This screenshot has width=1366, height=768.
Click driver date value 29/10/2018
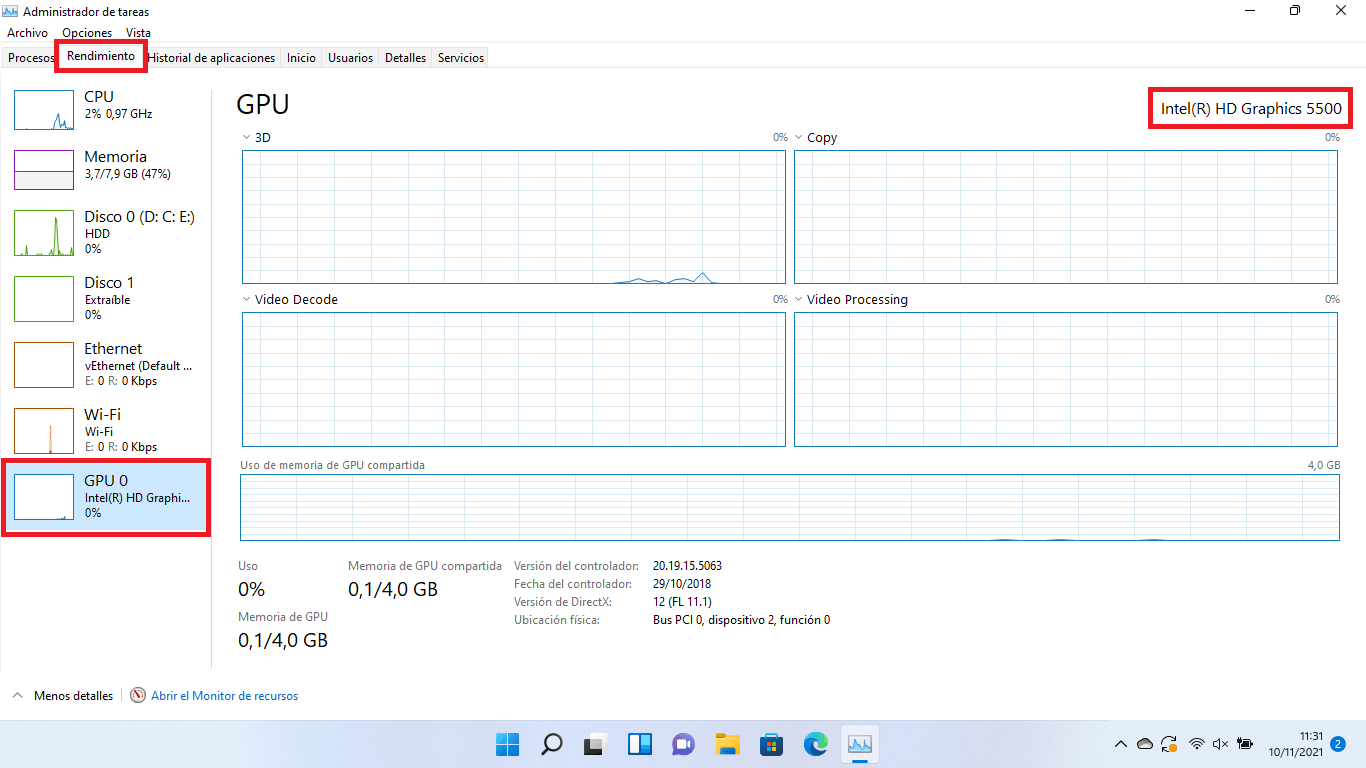pos(682,584)
